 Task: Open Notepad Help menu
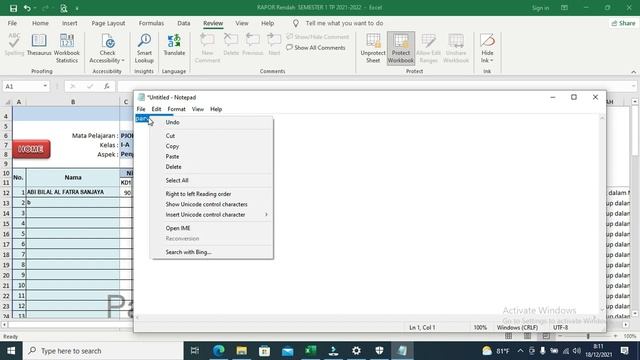coord(216,109)
